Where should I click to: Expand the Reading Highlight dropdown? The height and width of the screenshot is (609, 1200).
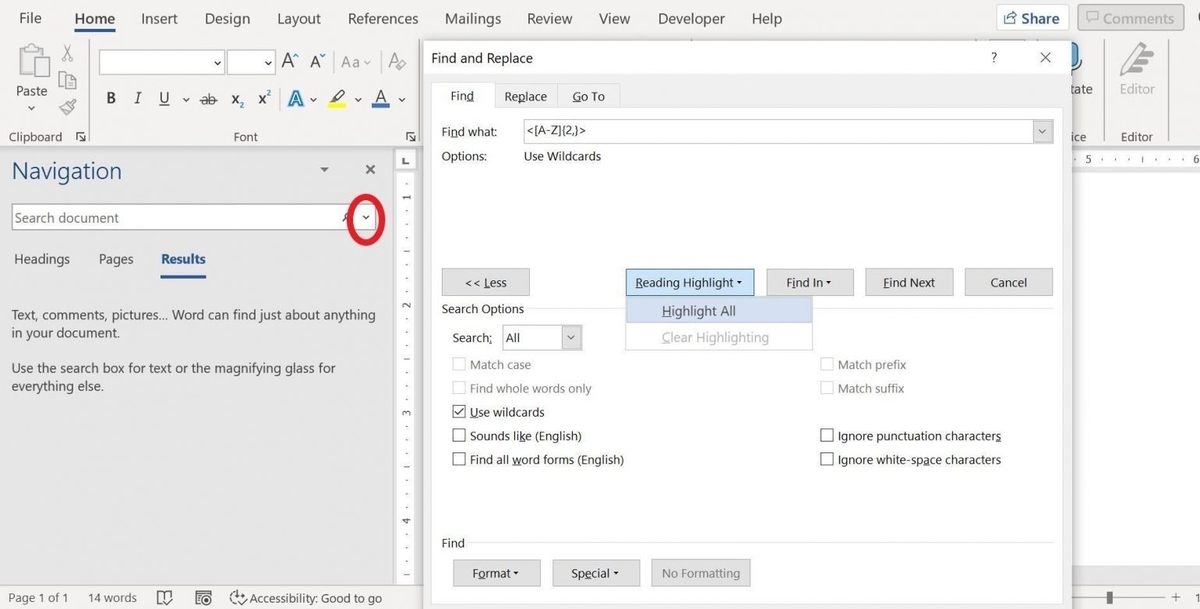[689, 282]
